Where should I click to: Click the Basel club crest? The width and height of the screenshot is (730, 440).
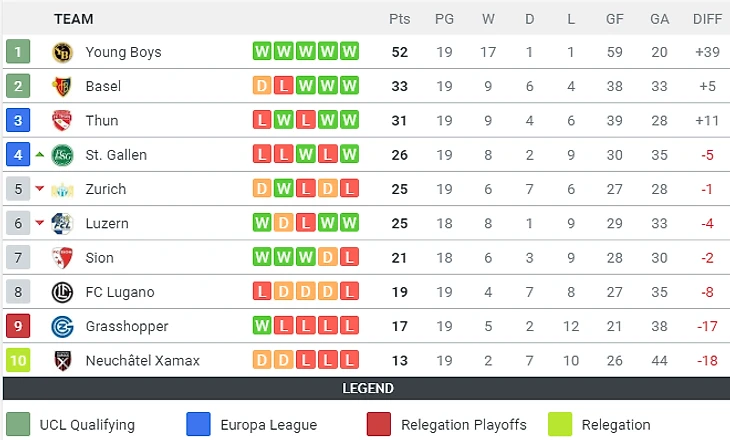click(x=63, y=86)
